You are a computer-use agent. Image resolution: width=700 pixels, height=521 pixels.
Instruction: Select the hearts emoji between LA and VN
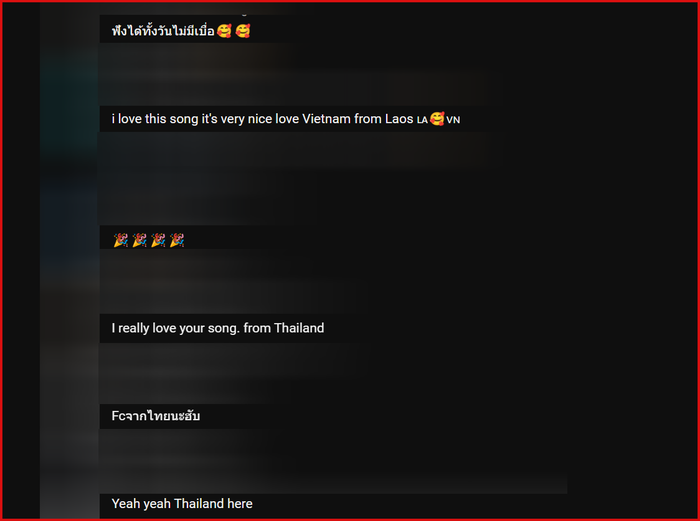point(437,118)
